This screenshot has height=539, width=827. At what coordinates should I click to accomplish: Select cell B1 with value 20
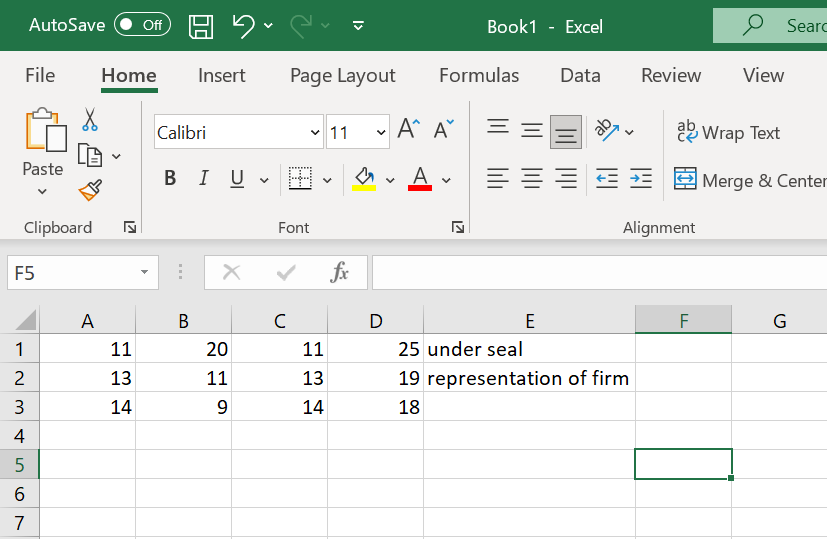point(184,349)
